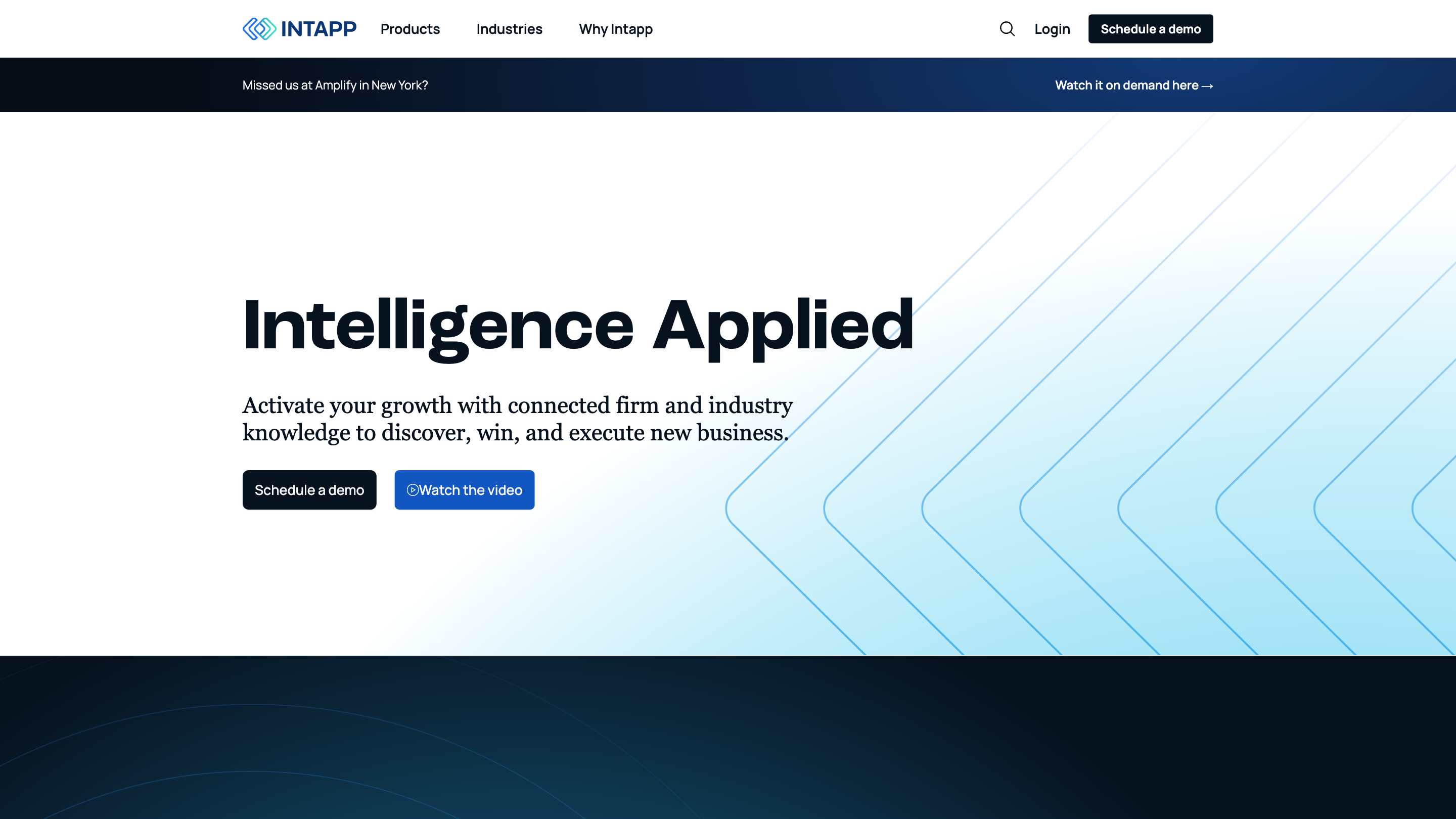Play the Intelligence Applied overview video
Viewport: 1456px width, 819px height.
pyautogui.click(x=464, y=489)
